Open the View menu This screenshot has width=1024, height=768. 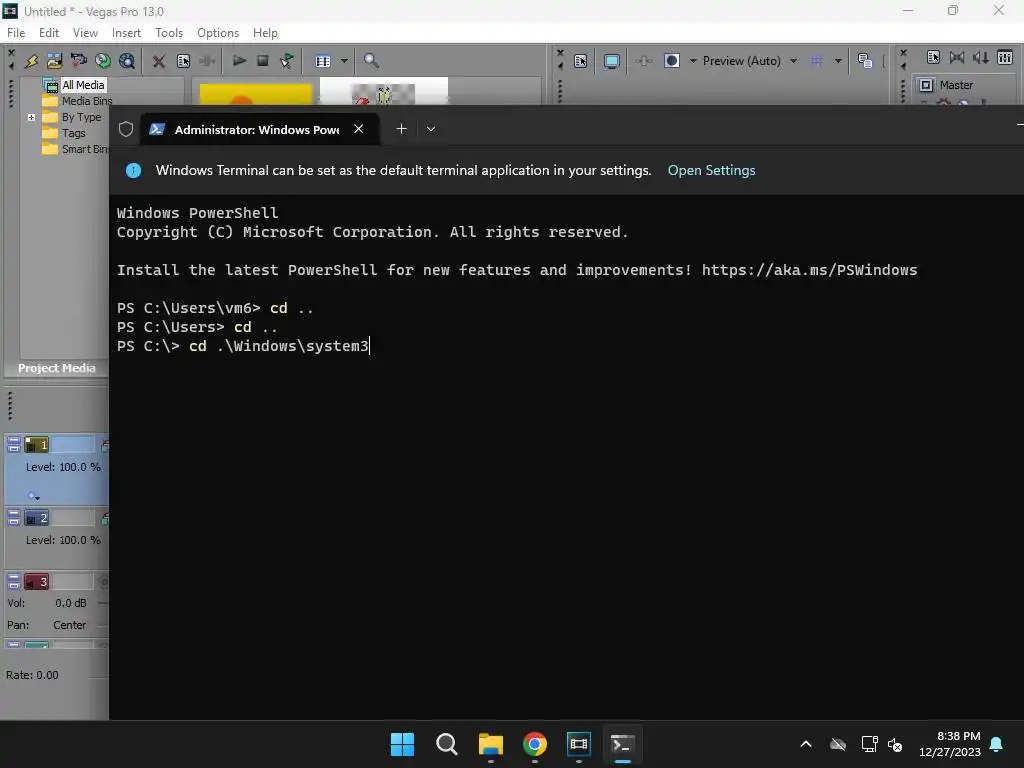[85, 33]
